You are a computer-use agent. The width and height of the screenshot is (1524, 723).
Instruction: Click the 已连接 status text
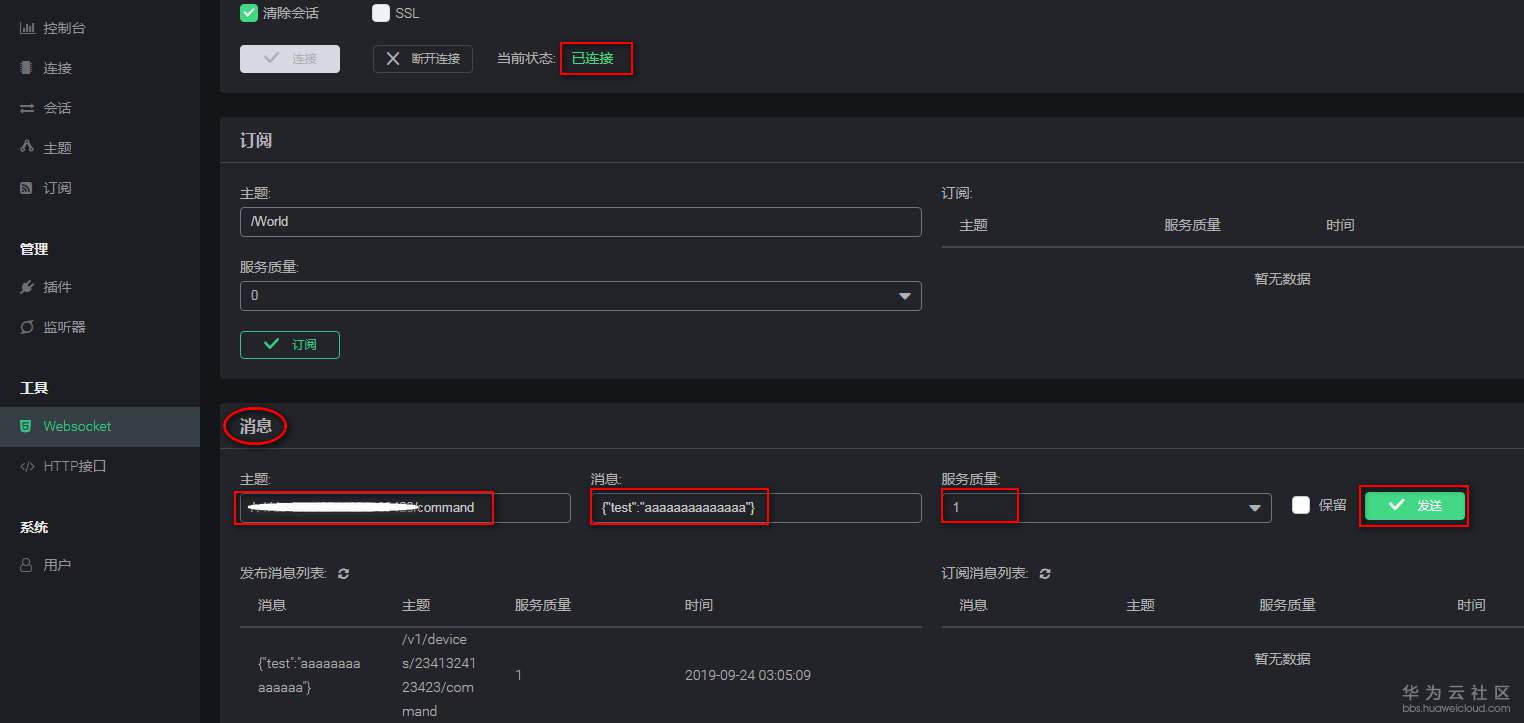coord(593,59)
